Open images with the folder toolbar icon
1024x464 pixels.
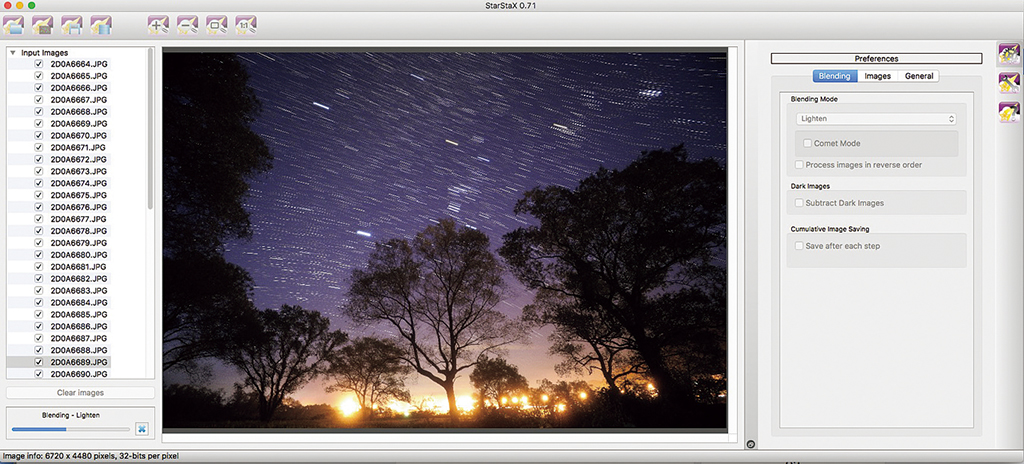click(x=13, y=25)
